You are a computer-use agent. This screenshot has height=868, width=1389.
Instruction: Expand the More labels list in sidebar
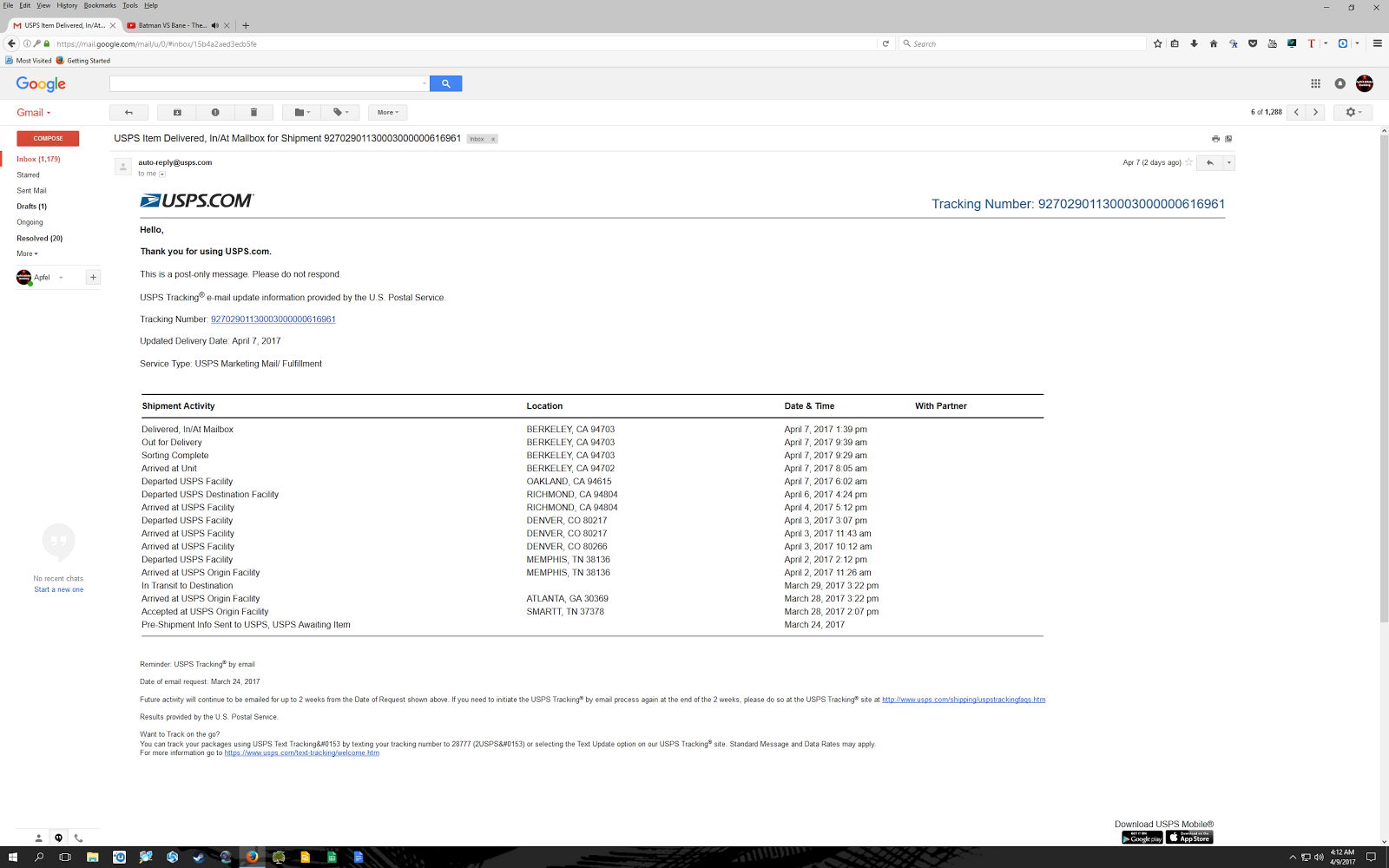pyautogui.click(x=27, y=253)
